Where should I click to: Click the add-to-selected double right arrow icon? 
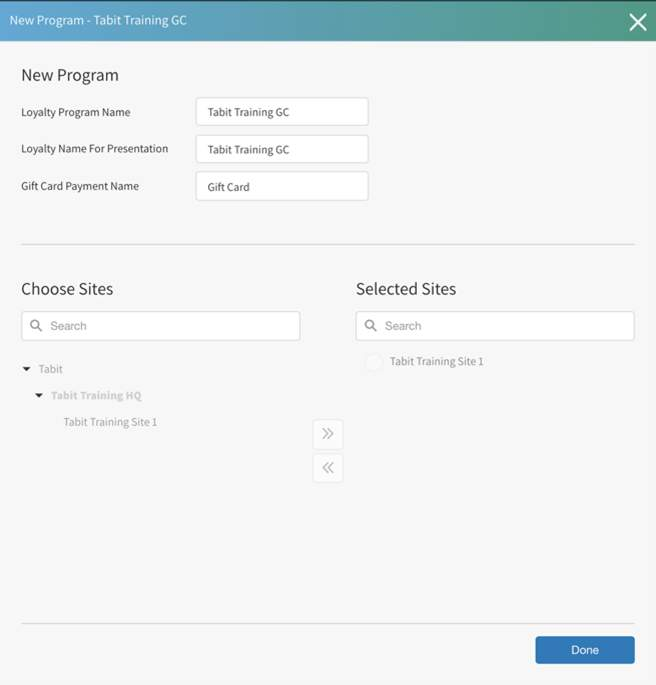click(328, 434)
